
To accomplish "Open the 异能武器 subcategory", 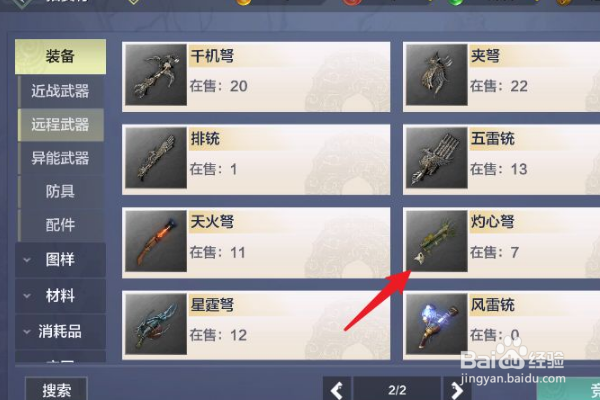I will (x=60, y=158).
